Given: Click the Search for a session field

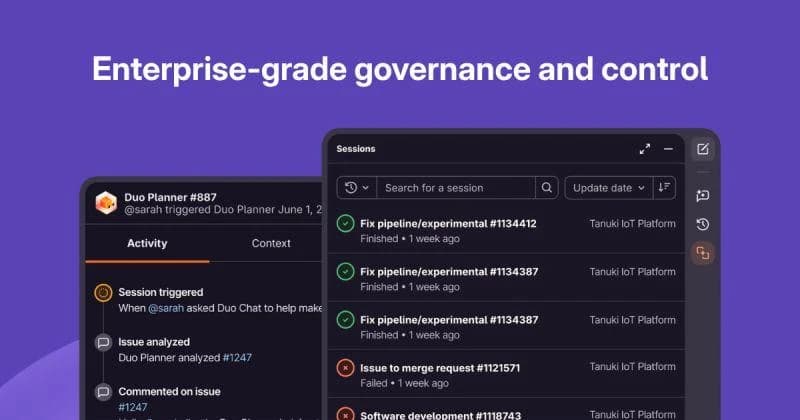Looking at the screenshot, I should point(456,188).
